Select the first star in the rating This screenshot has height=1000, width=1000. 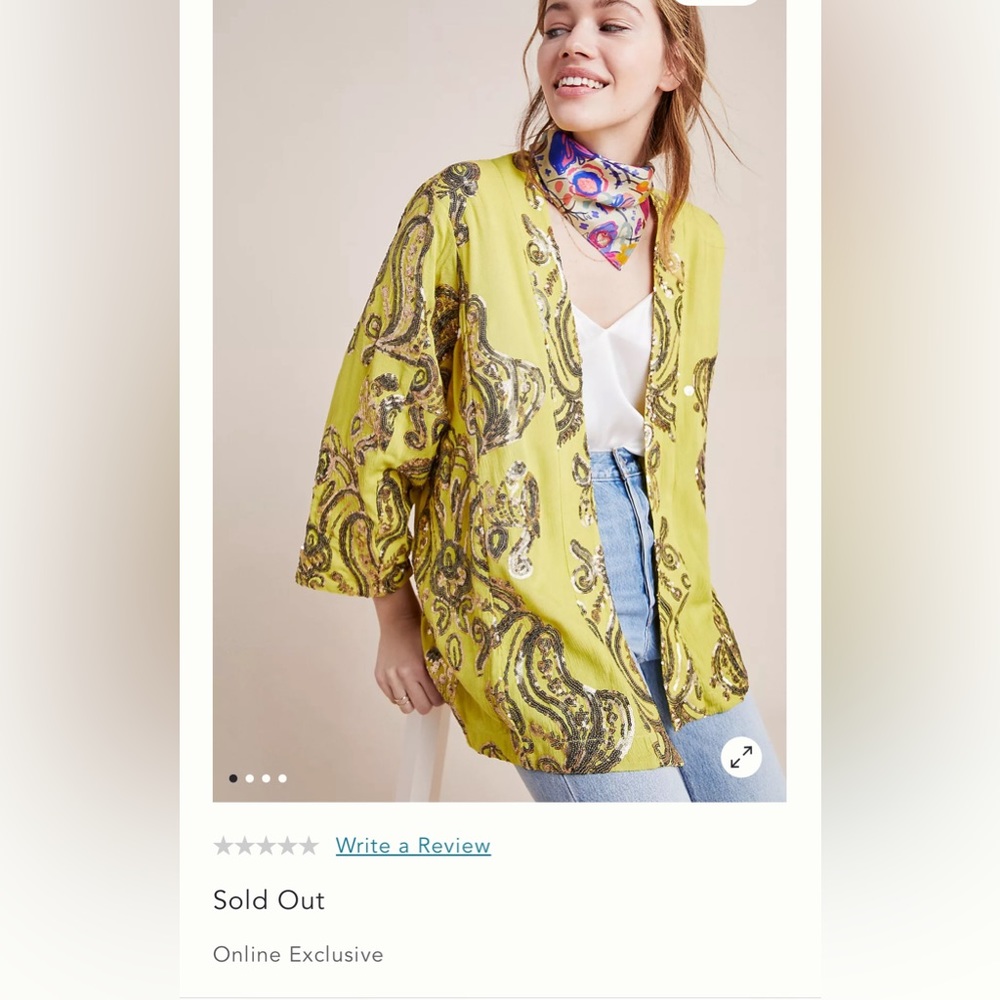(223, 847)
